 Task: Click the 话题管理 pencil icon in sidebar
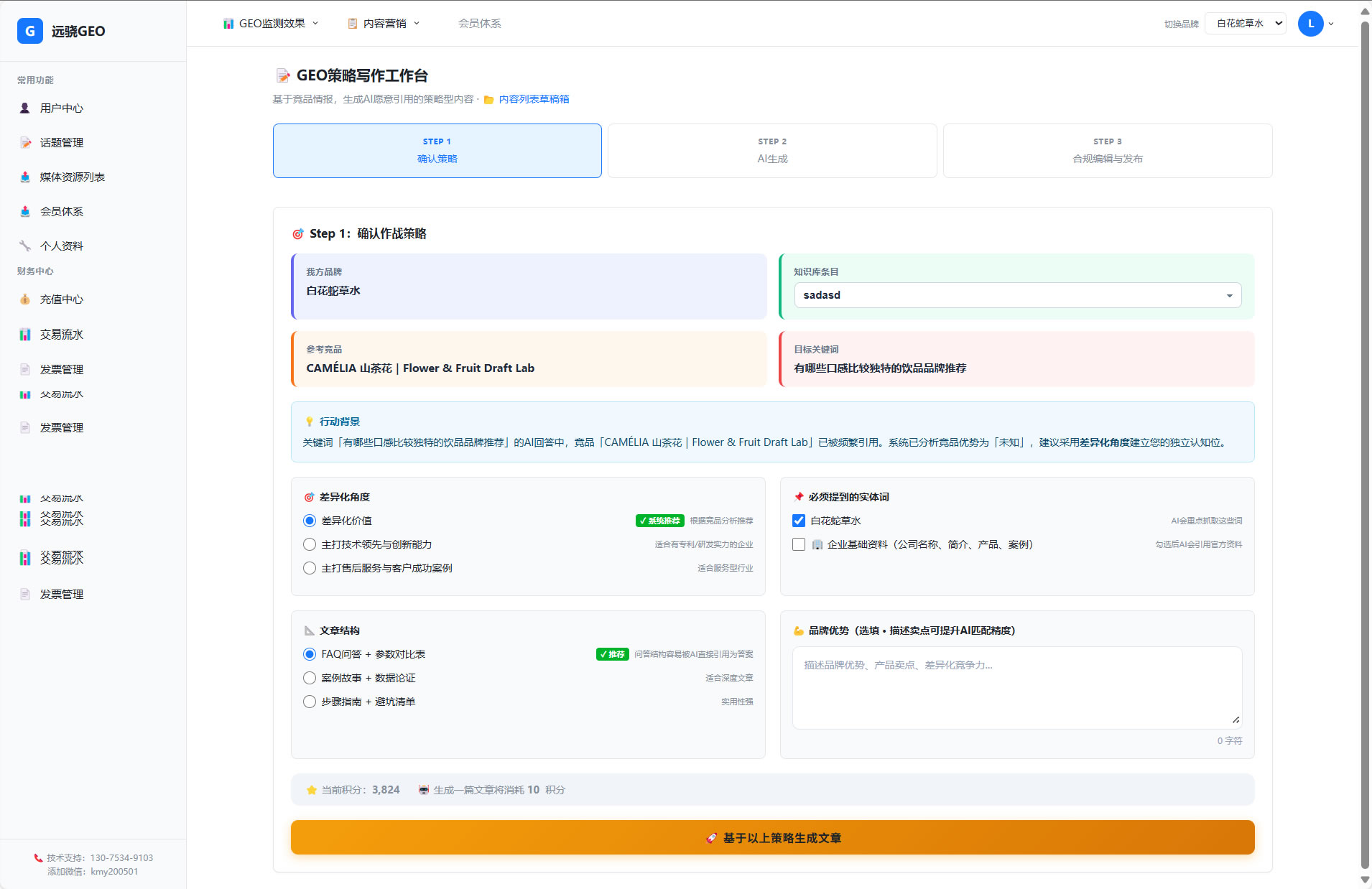[25, 142]
